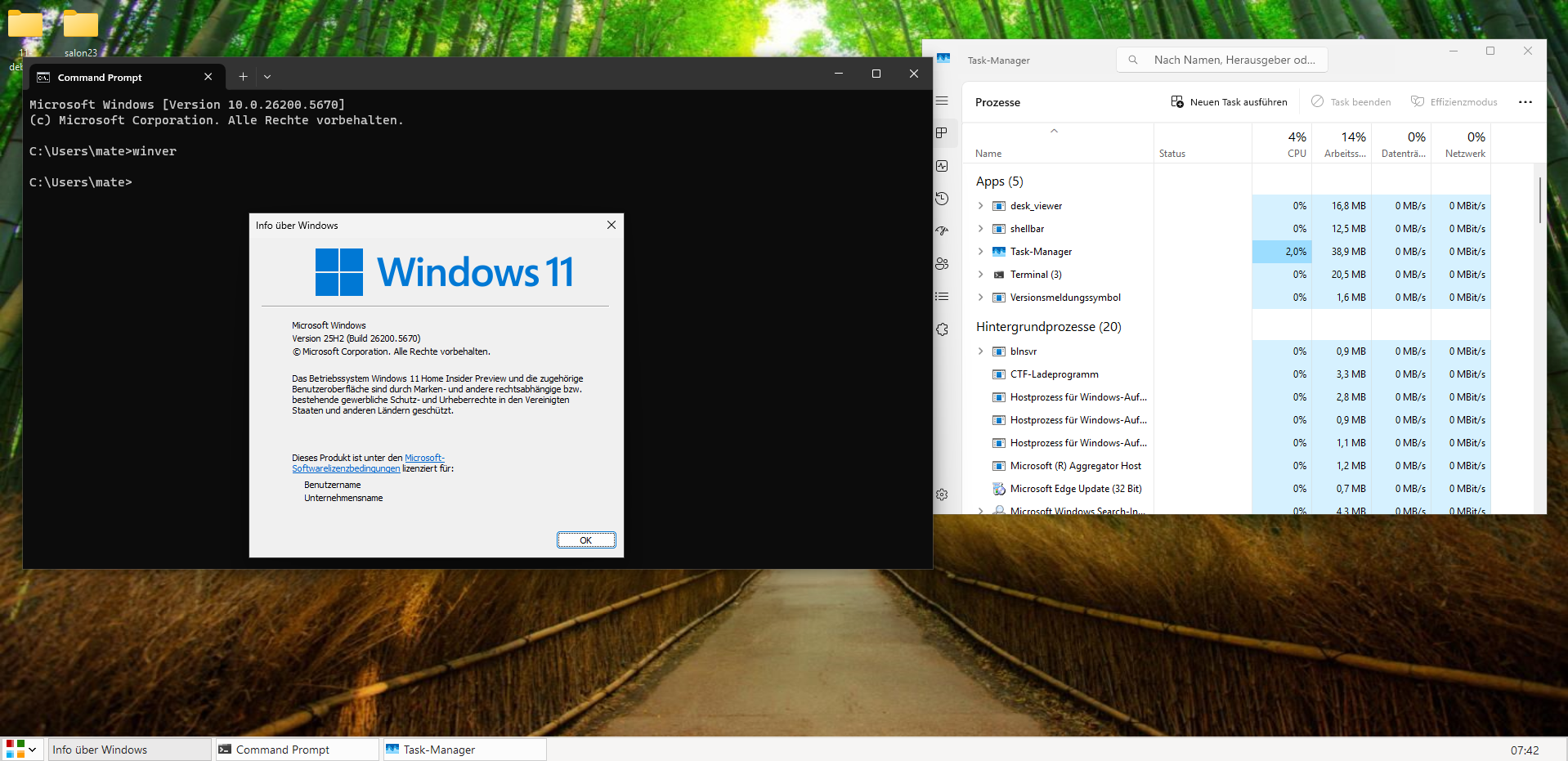Open the Users page in Task Manager sidebar
This screenshot has width=1568, height=761.
[942, 264]
